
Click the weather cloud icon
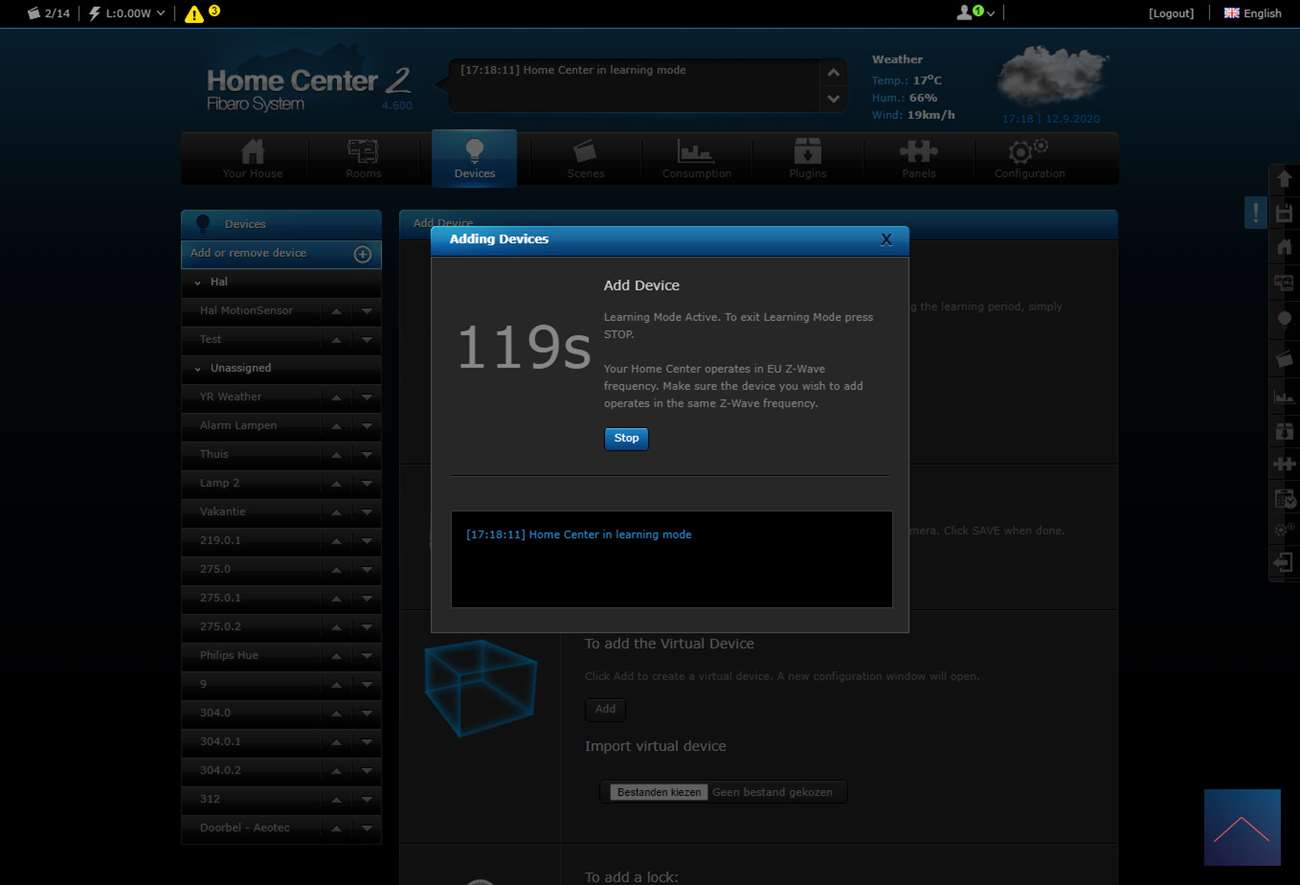[x=1052, y=76]
